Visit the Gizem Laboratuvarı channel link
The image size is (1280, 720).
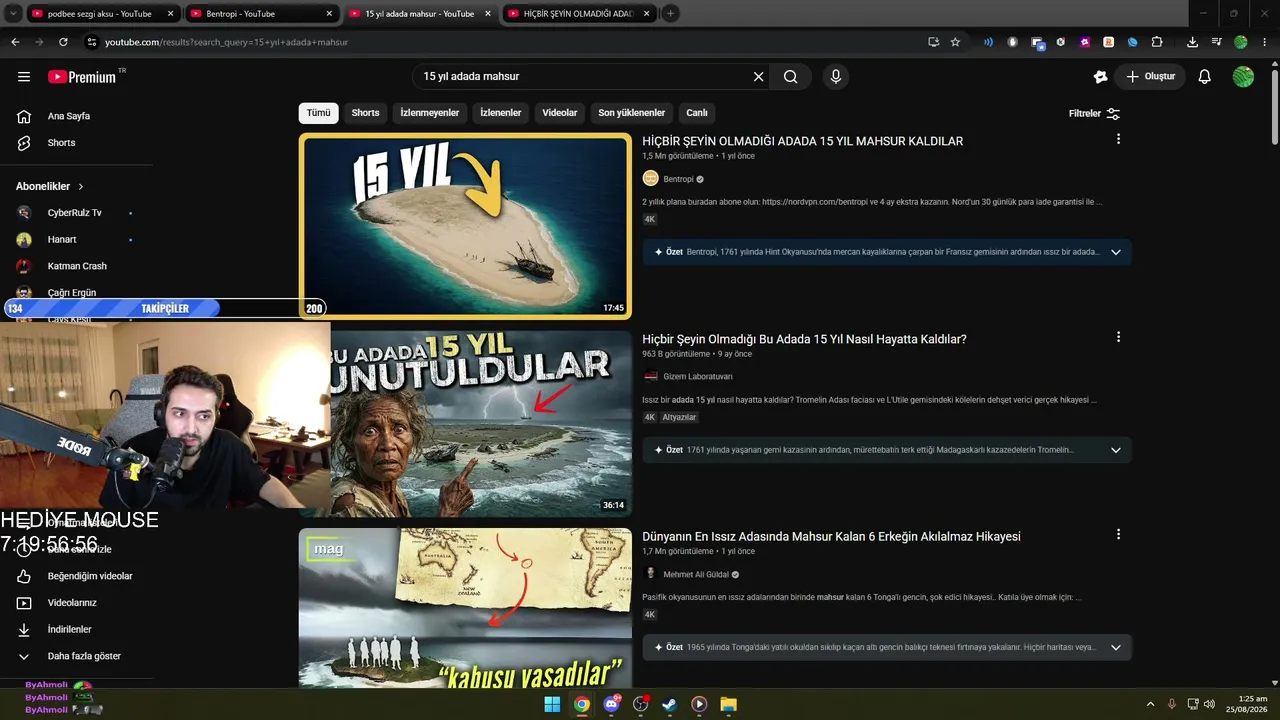698,377
